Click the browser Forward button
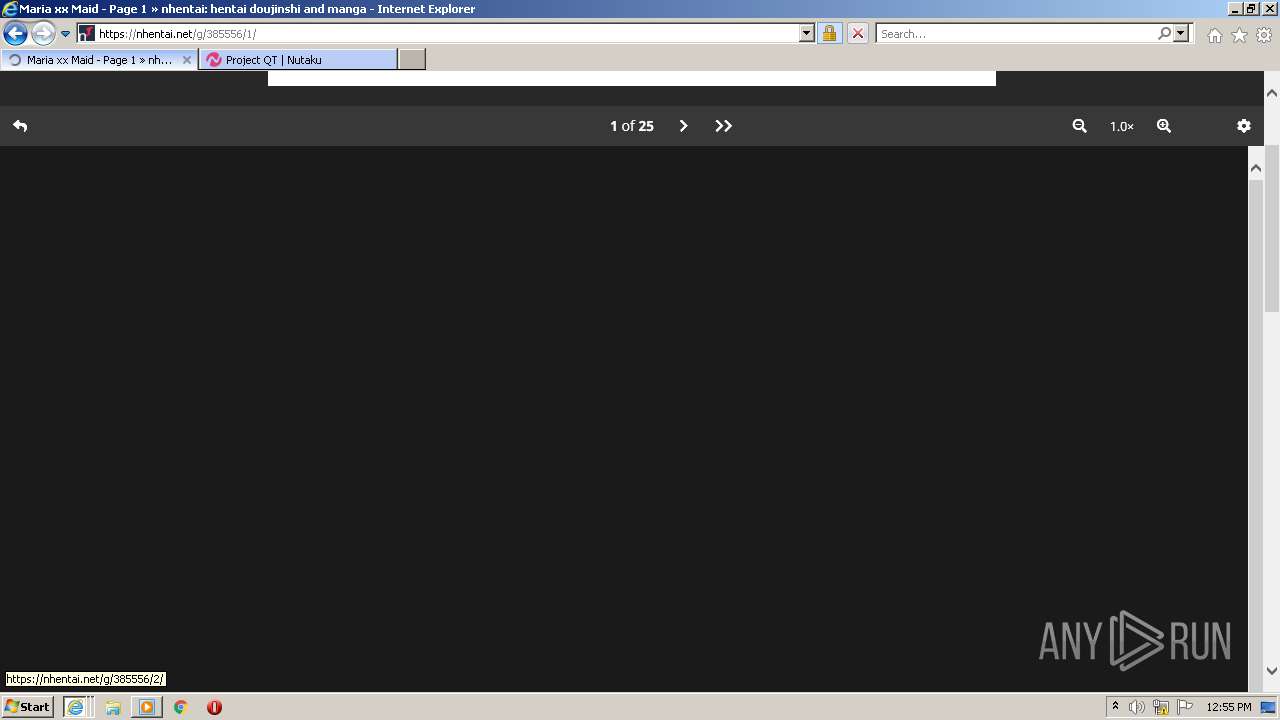This screenshot has width=1280, height=720. point(42,33)
